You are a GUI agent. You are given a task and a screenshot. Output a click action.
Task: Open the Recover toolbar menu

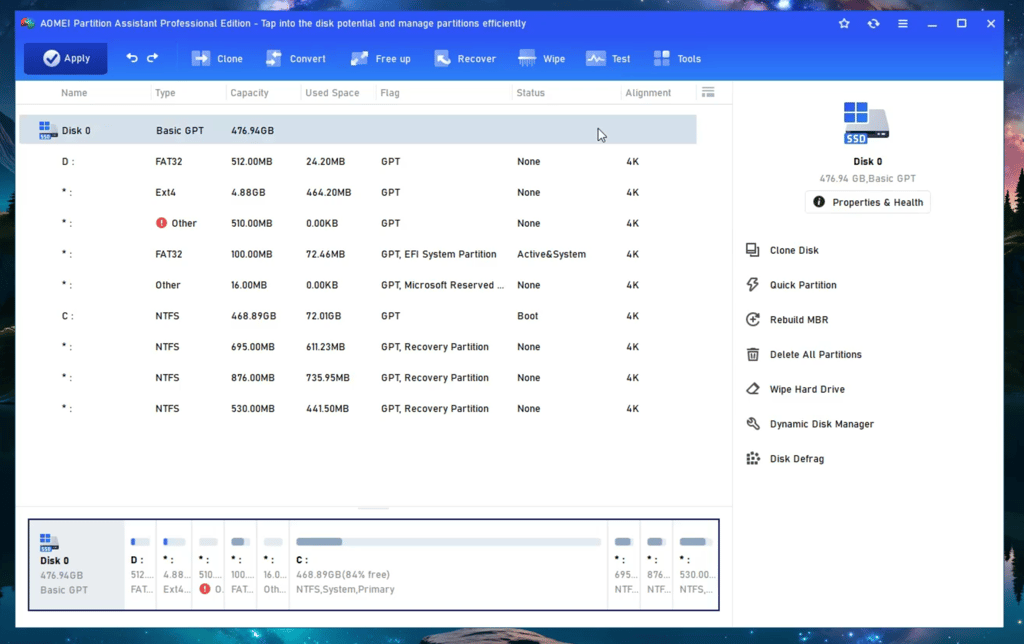point(465,59)
